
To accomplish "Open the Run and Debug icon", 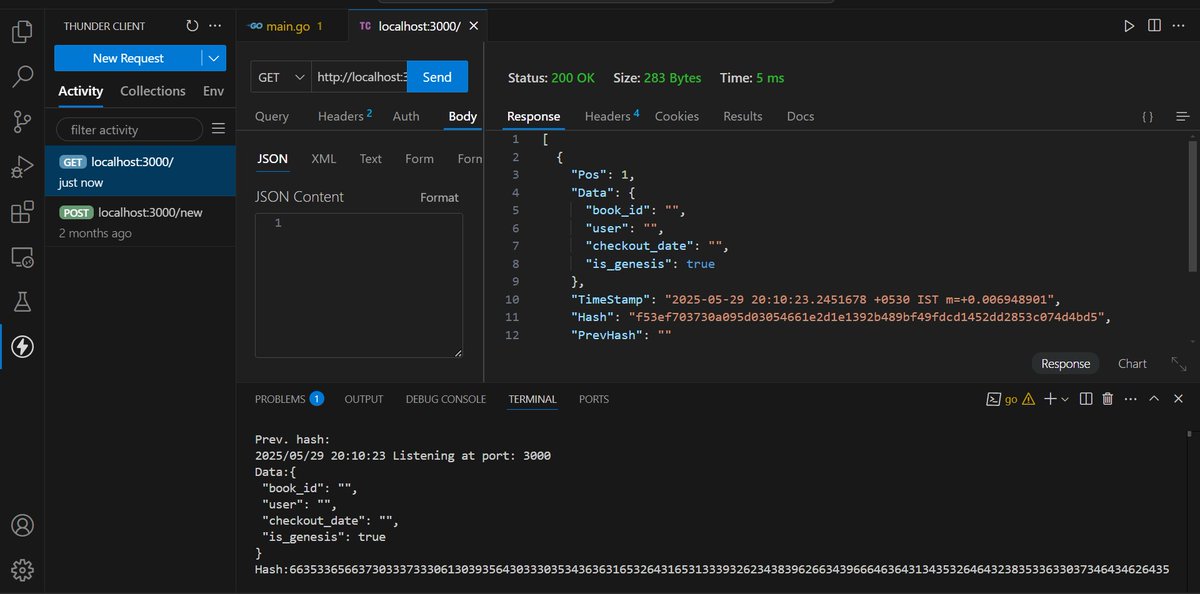I will click(x=22, y=167).
